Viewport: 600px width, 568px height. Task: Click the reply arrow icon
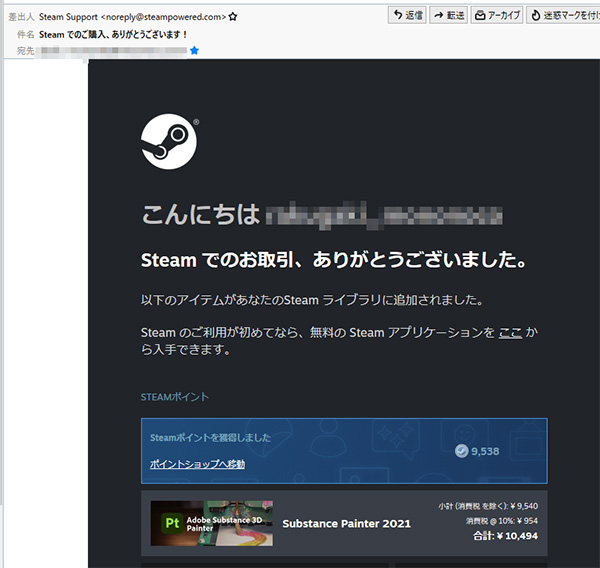[398, 15]
